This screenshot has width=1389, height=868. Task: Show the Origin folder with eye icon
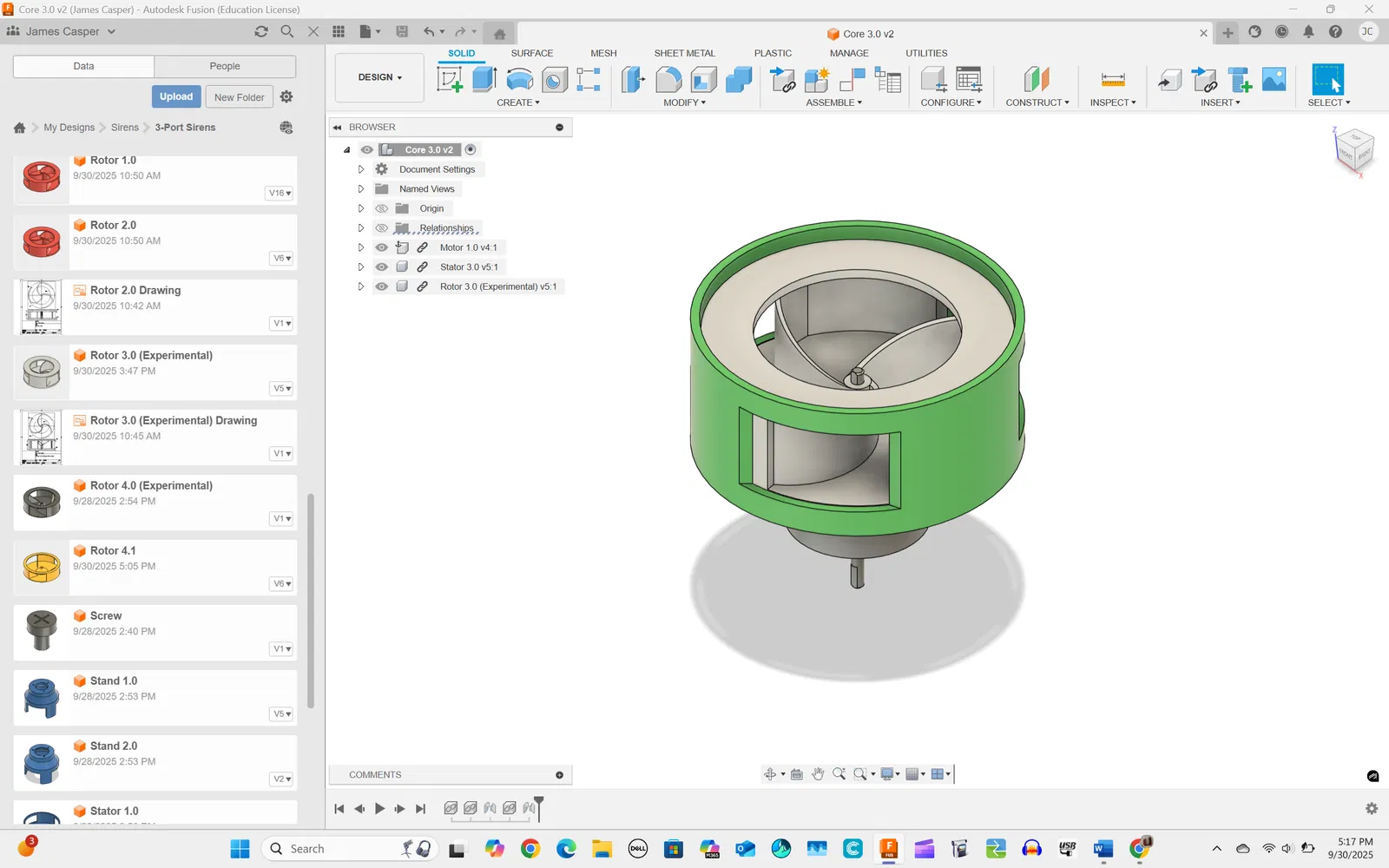tap(381, 208)
